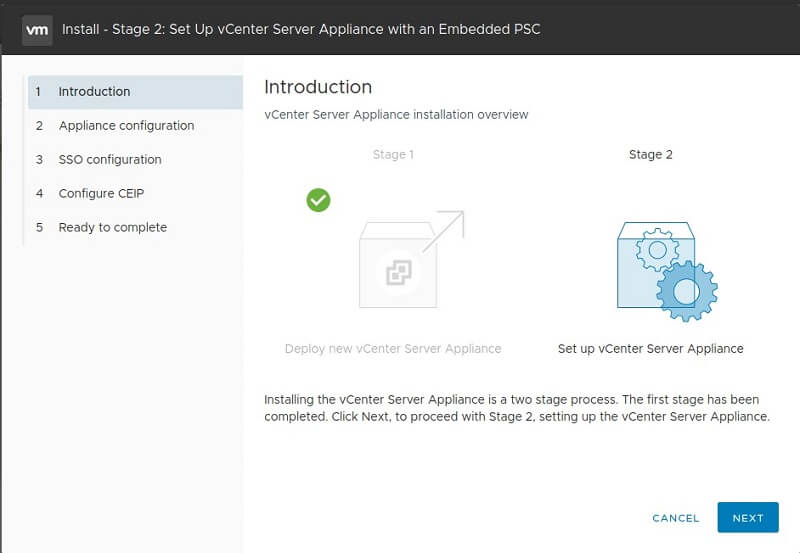Click the CANCEL button
Viewport: 800px width, 553px height.
[x=676, y=518]
